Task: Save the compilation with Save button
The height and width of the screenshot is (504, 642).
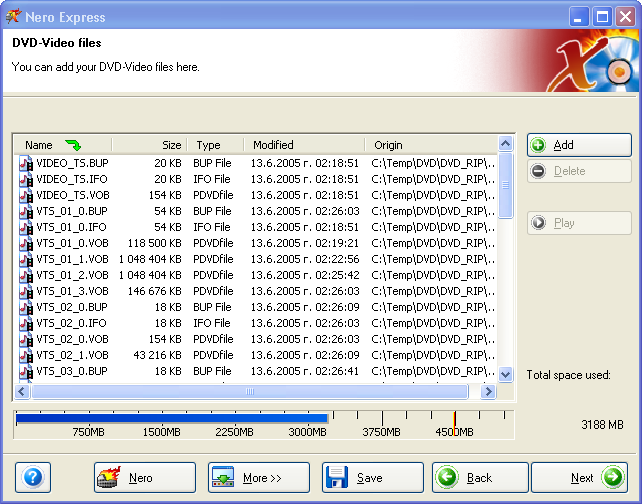Action: point(373,477)
